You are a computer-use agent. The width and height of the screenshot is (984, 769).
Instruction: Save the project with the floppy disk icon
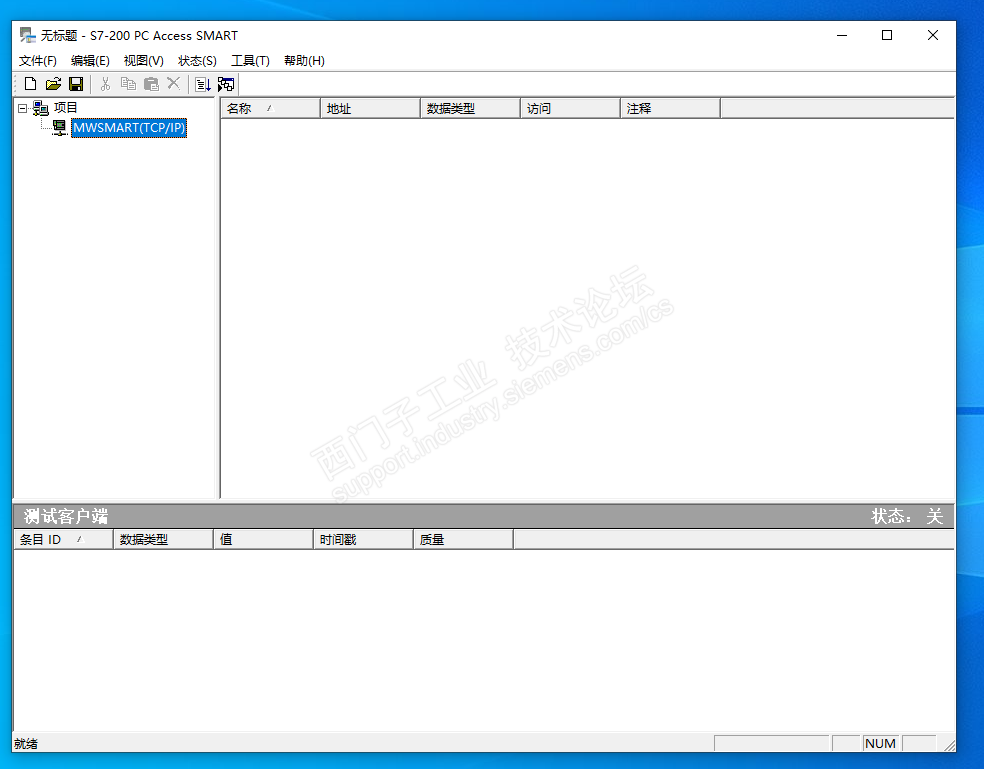[x=76, y=84]
